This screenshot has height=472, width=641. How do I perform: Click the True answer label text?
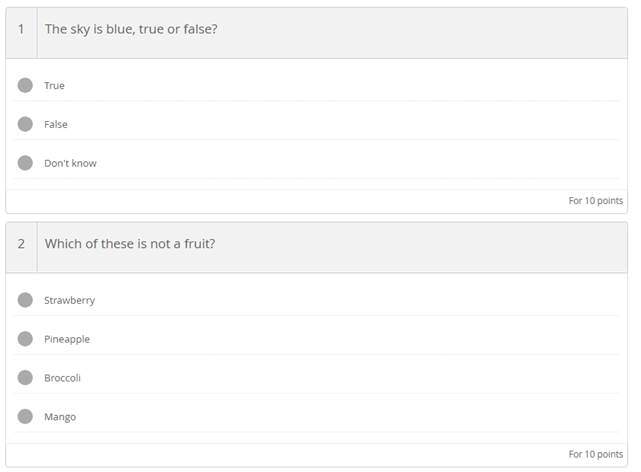[54, 86]
